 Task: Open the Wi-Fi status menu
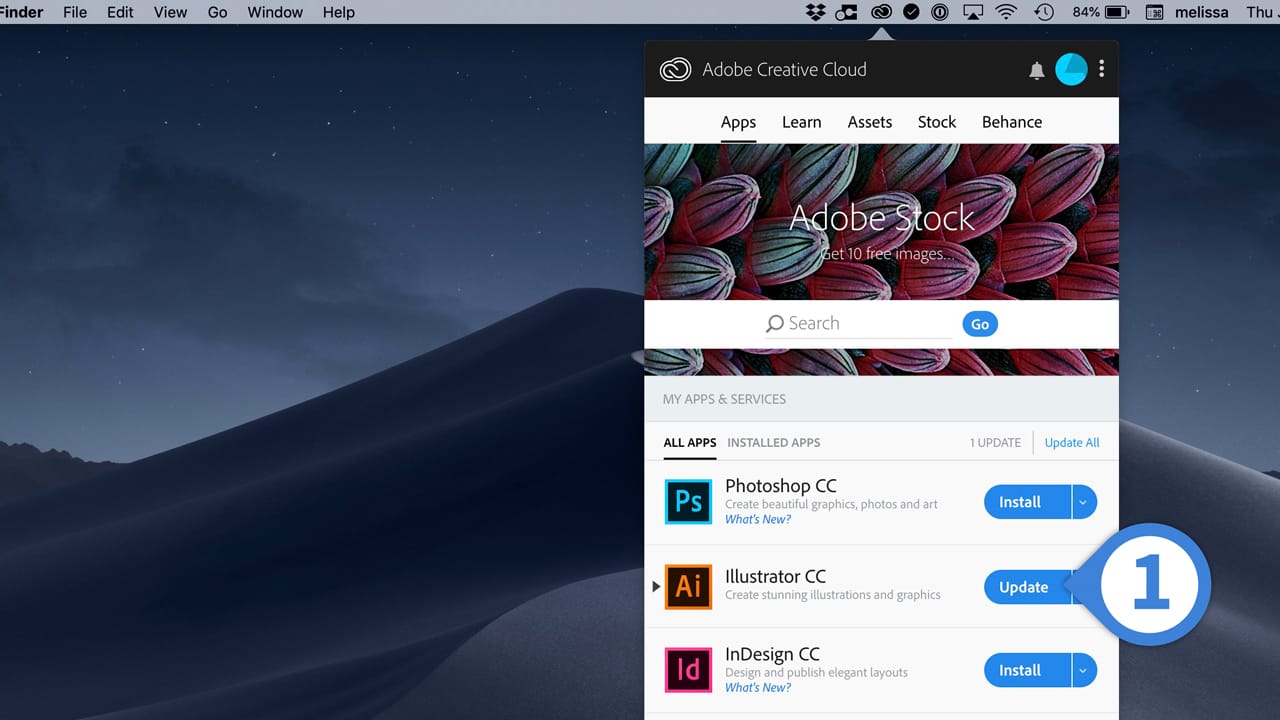[x=1007, y=12]
